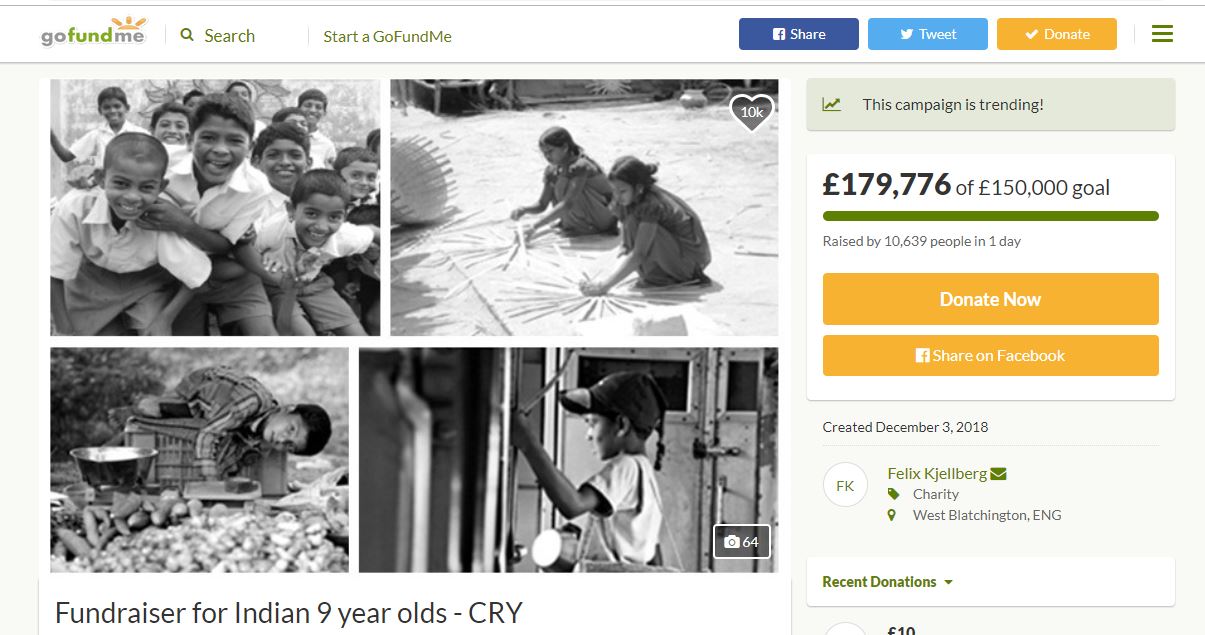Click the FK avatar circle
1205x635 pixels.
pyautogui.click(x=845, y=485)
